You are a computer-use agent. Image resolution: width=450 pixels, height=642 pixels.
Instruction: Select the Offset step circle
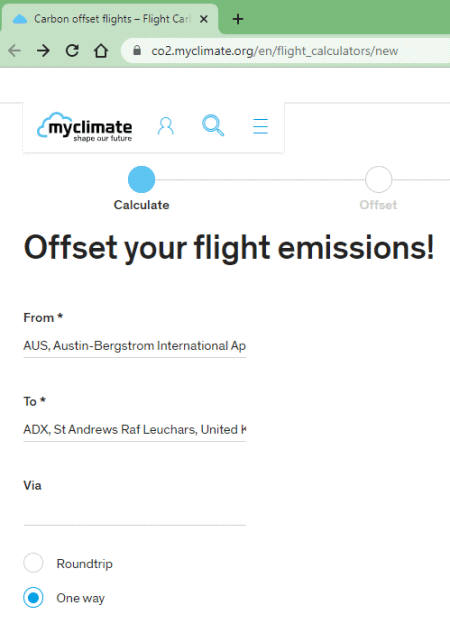pos(378,179)
